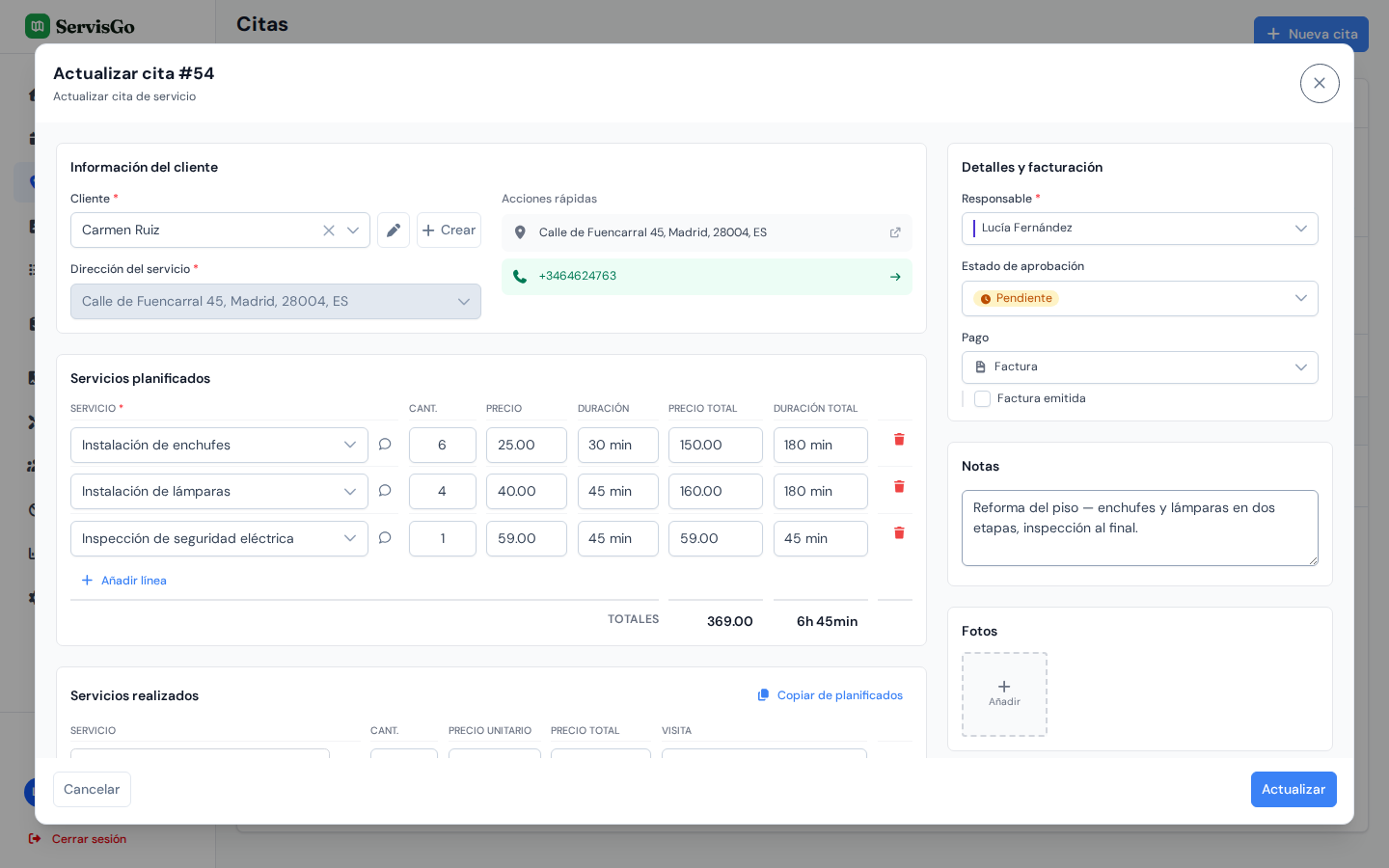Delete the Inspección de seguridad eléctrica line
Image resolution: width=1389 pixels, height=868 pixels.
pyautogui.click(x=899, y=533)
